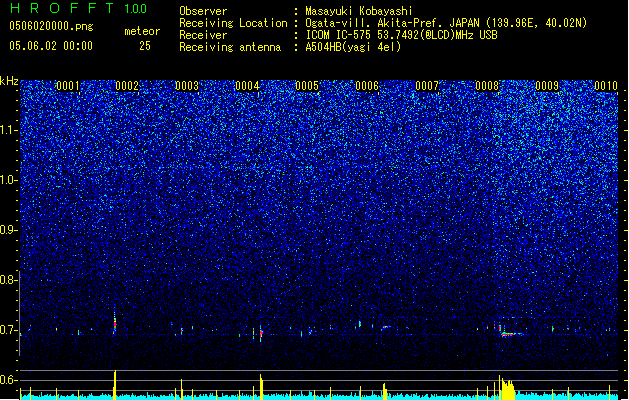Click the 0.7 kHz axis label
The image size is (629, 400).
click(x=9, y=330)
